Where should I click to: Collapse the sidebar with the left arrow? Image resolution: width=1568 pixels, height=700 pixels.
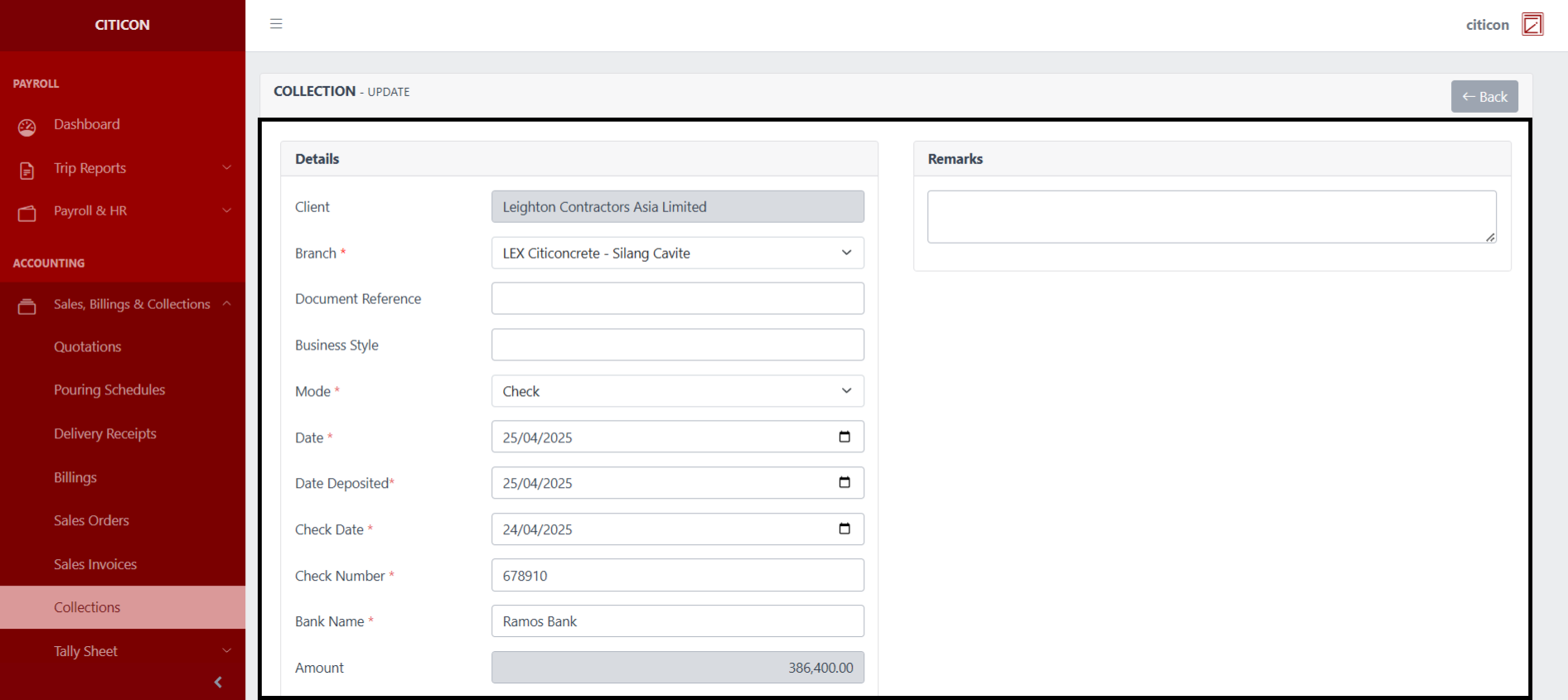[x=218, y=682]
